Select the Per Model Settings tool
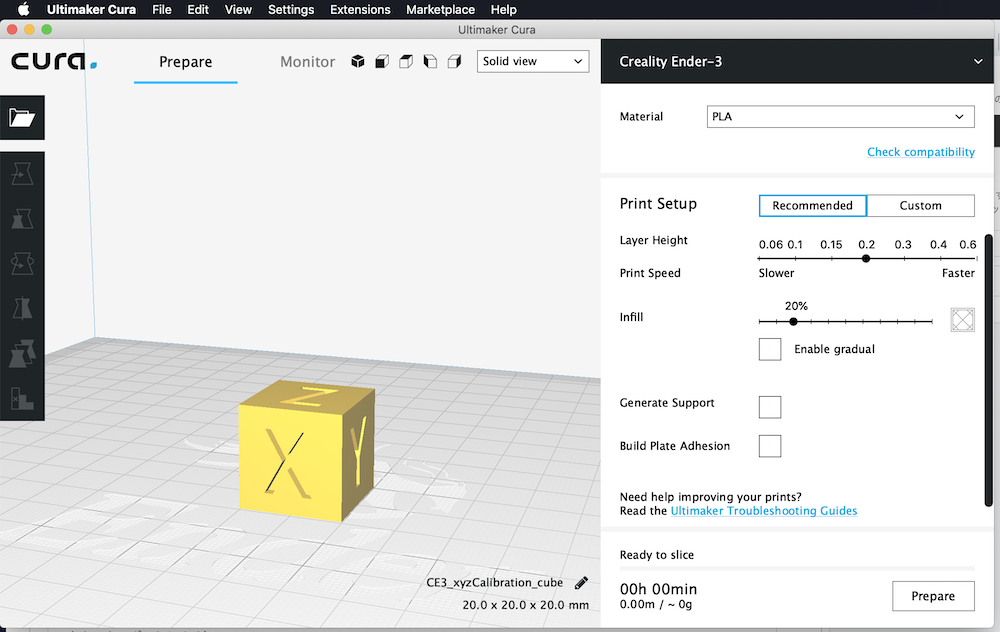Image resolution: width=1000 pixels, height=632 pixels. click(22, 353)
